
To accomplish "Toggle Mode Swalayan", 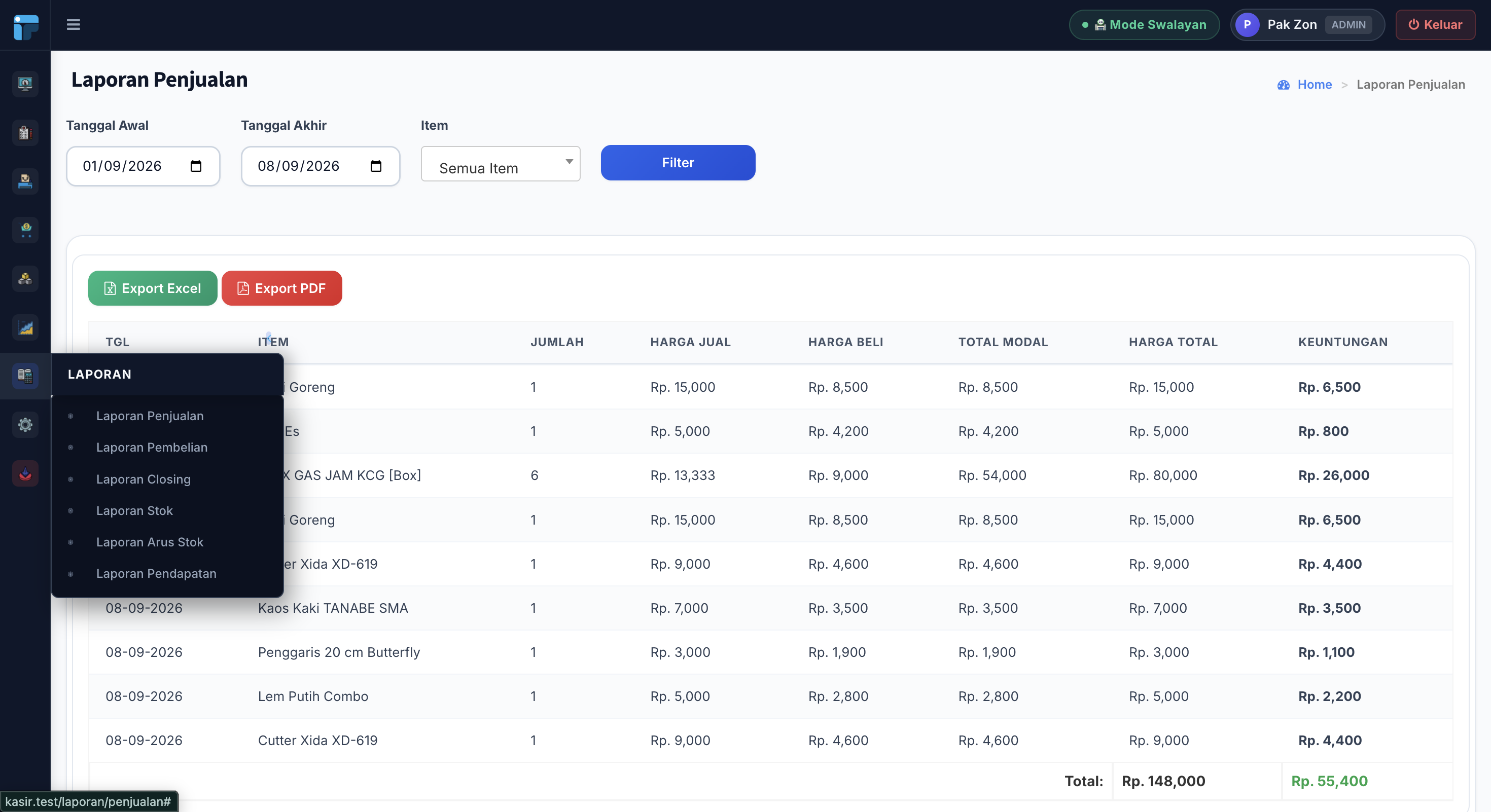I will pos(1144,24).
